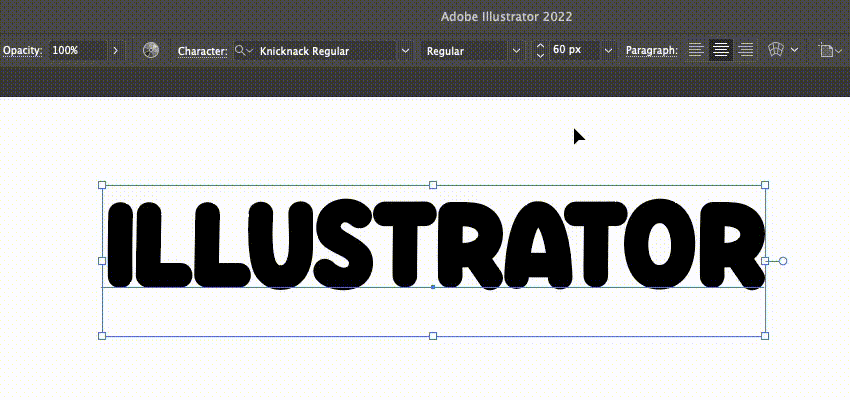Click the Make Envelope warp icon
Screen dimensions: 850x400
776,50
